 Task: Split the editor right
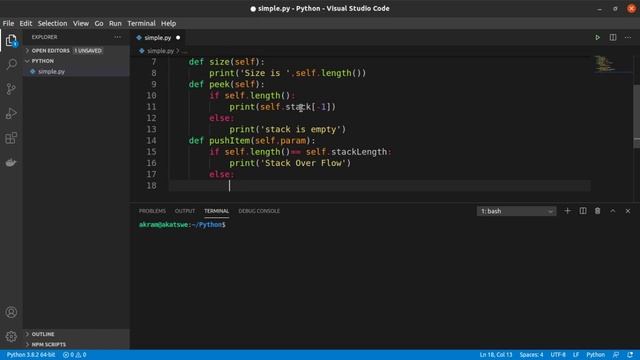(x=613, y=38)
